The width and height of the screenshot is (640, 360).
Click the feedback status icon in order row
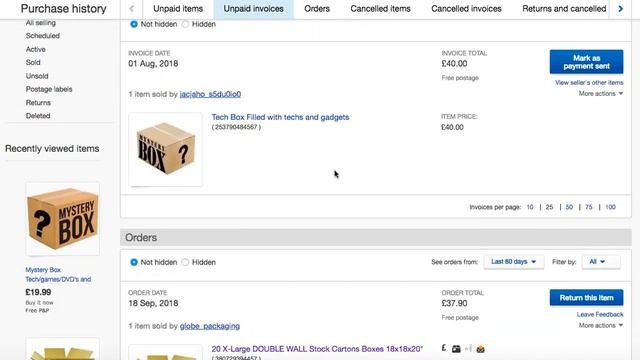tap(480, 349)
